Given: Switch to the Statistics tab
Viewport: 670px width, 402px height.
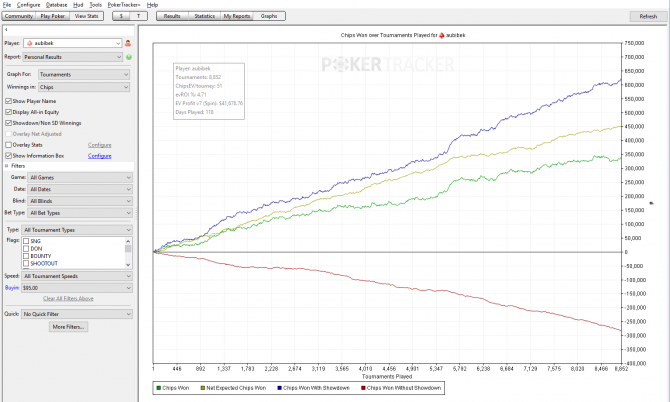Looking at the screenshot, I should [x=205, y=16].
